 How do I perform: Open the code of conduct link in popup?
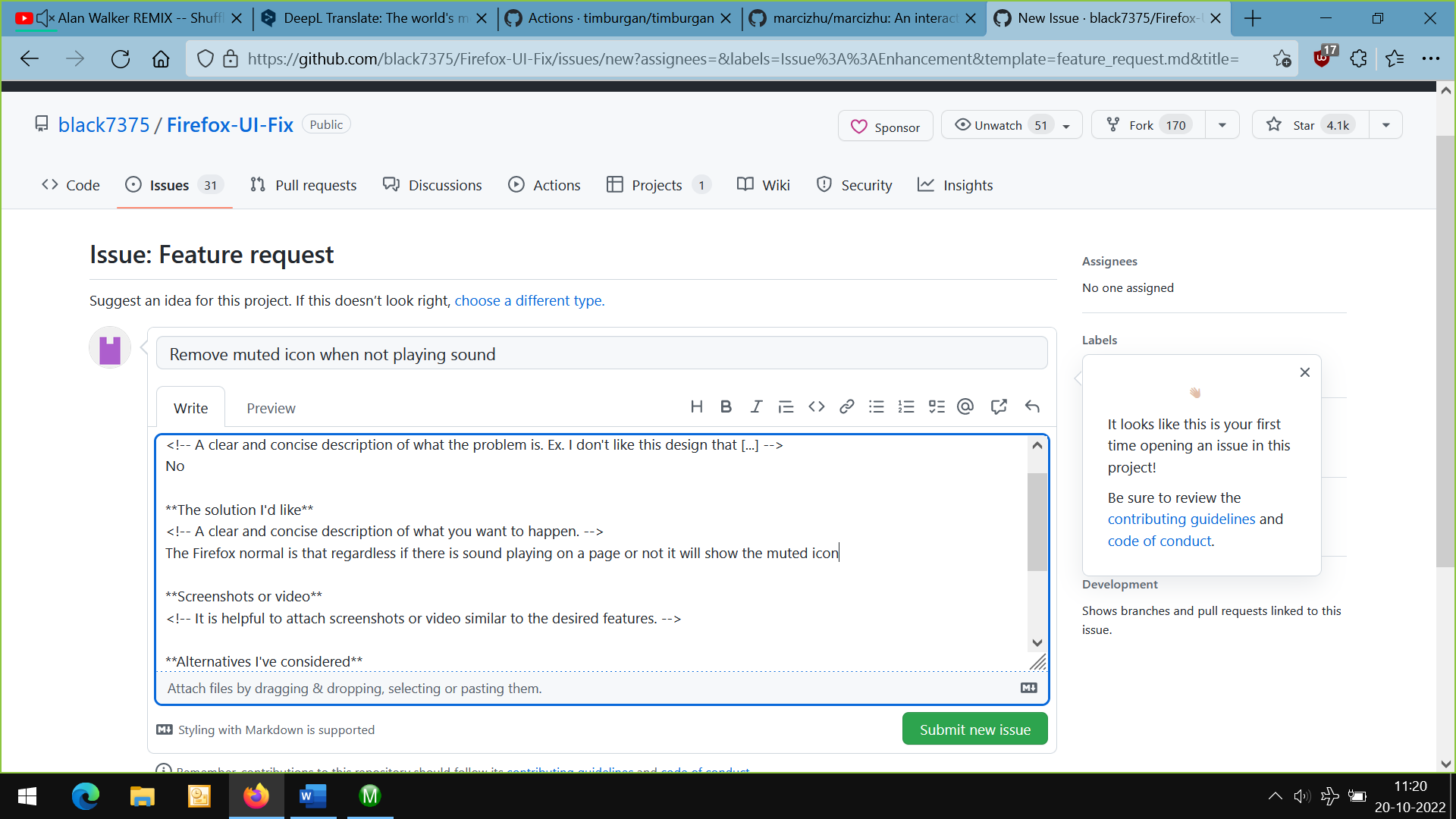(x=1159, y=541)
